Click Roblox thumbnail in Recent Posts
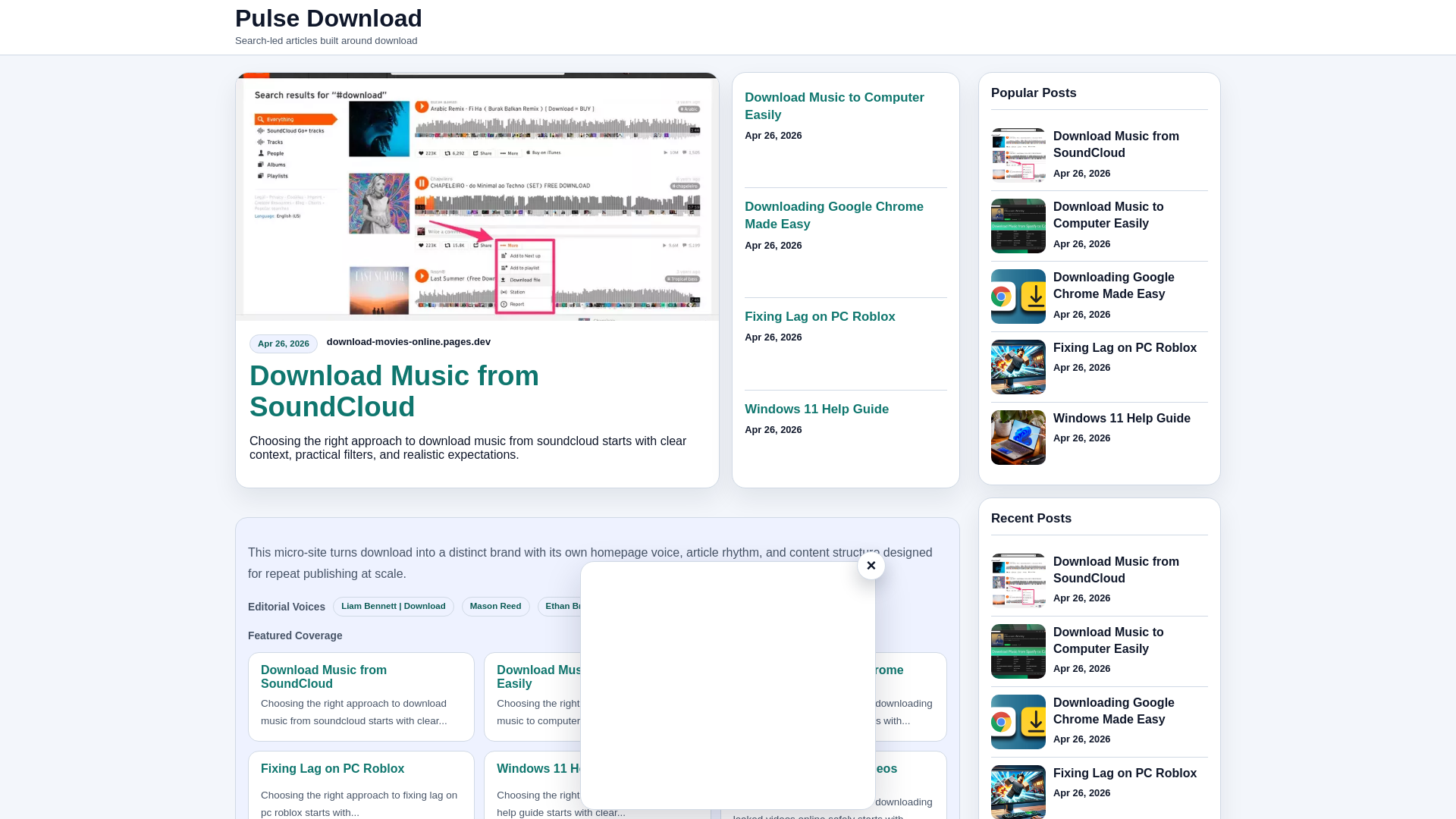Screen dimensions: 1456x819 [1018, 792]
